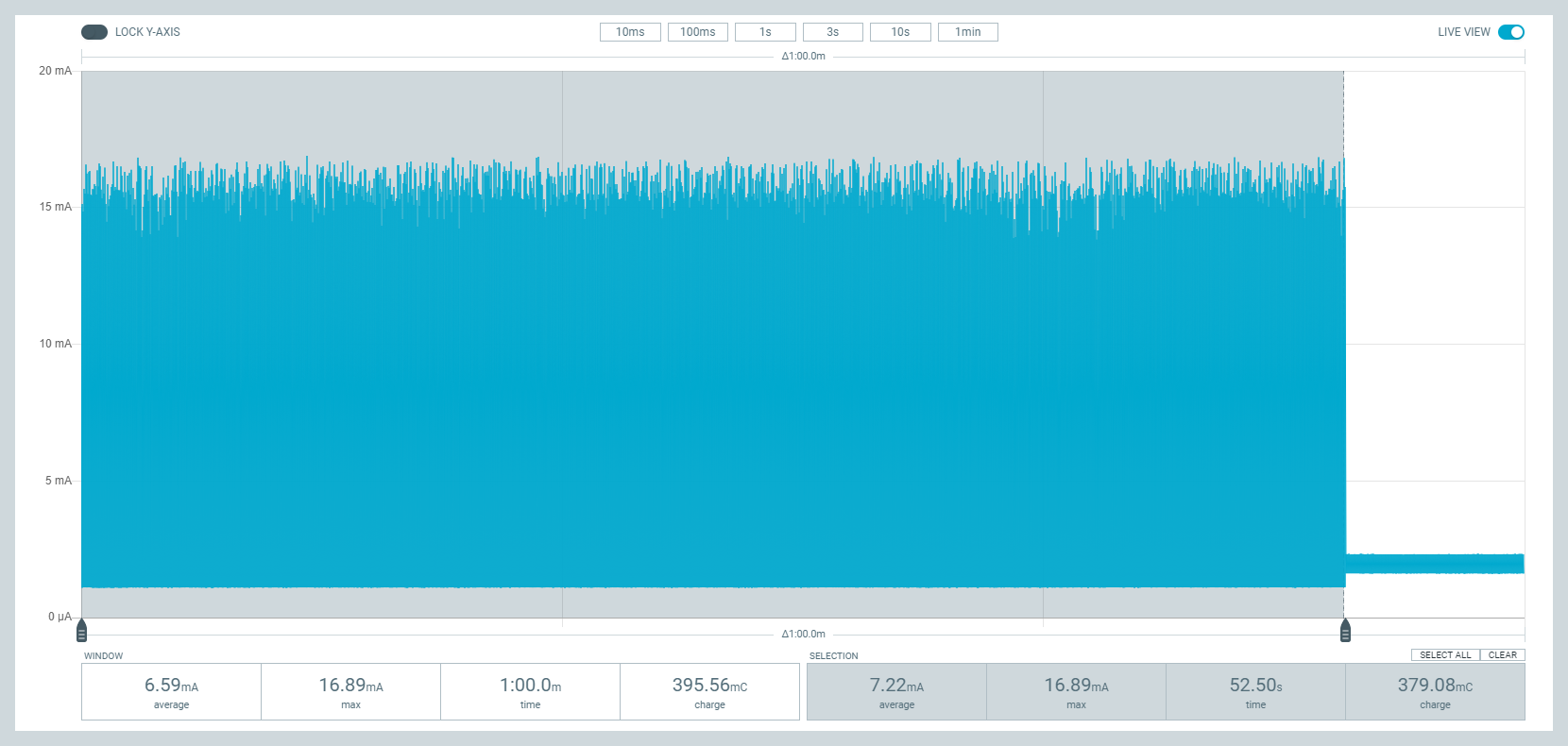Grab the left selection handle marker

coord(81,630)
